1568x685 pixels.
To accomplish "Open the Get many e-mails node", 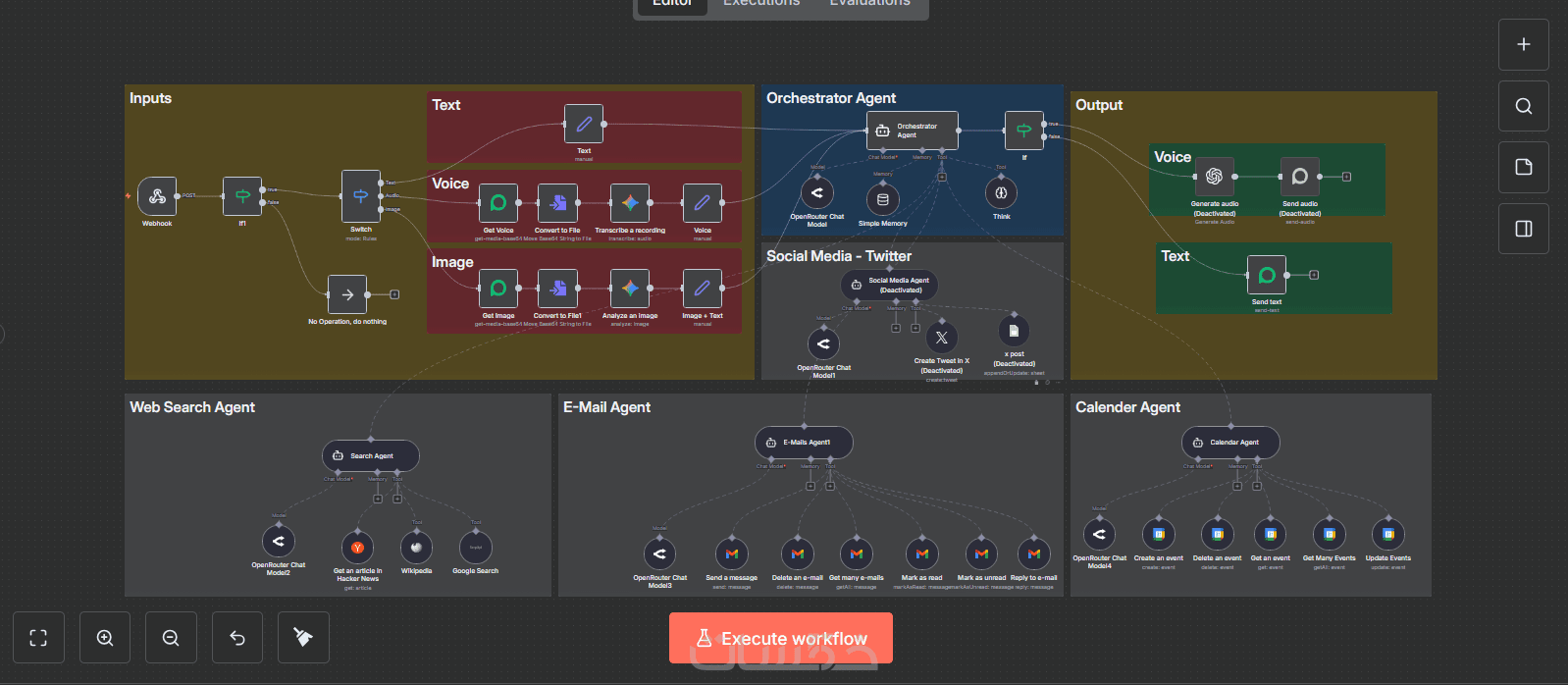I will [857, 554].
